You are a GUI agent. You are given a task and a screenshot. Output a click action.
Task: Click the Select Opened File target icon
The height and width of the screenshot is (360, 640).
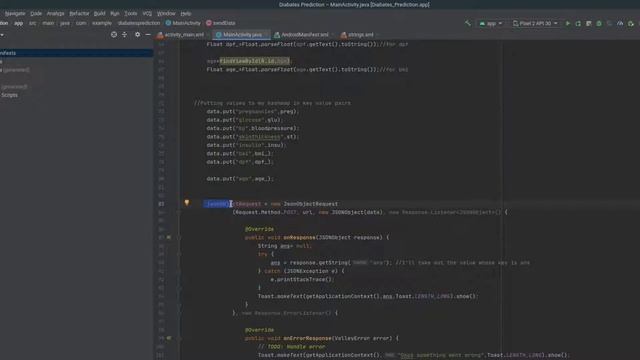pos(114,35)
